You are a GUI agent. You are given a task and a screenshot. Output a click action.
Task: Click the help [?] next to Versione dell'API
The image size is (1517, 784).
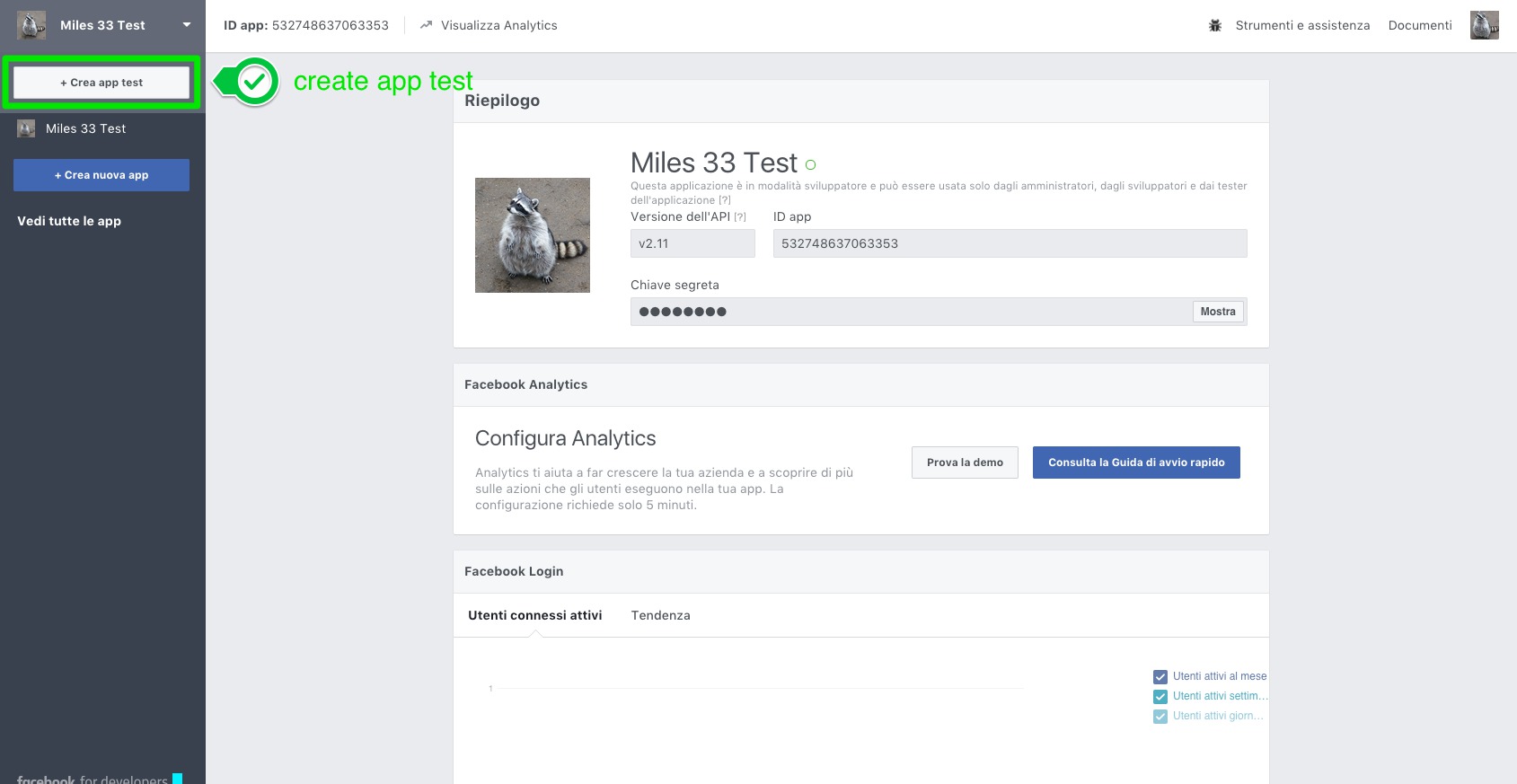pos(740,217)
